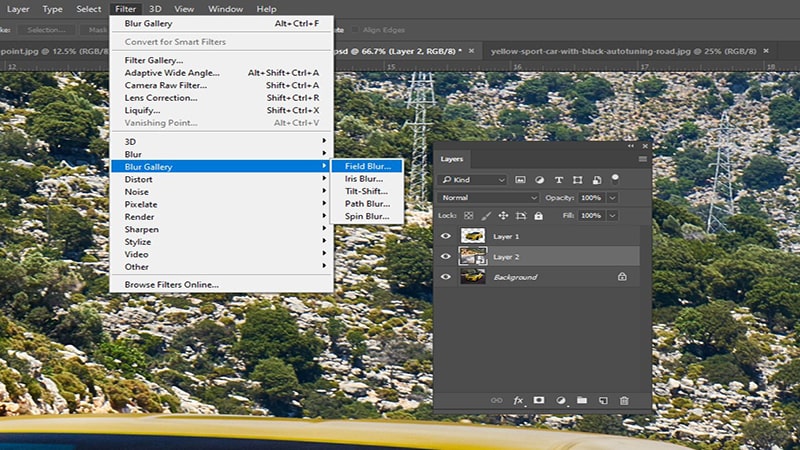Screen dimensions: 800x450
Task: Open the Select menu in menu bar
Action: pyautogui.click(x=88, y=9)
